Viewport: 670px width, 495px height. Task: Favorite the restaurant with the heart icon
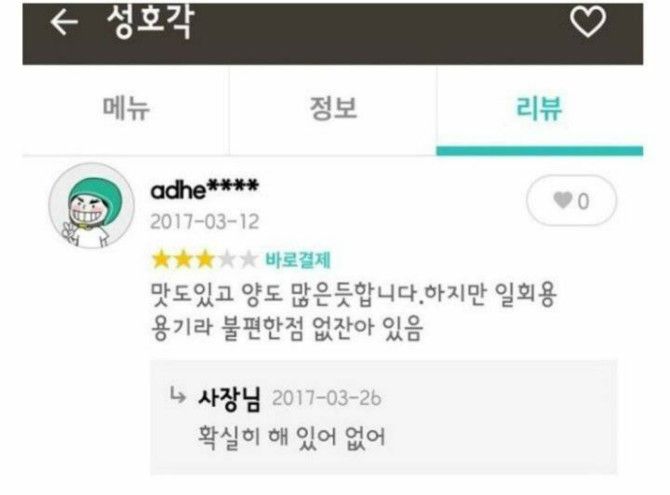588,21
